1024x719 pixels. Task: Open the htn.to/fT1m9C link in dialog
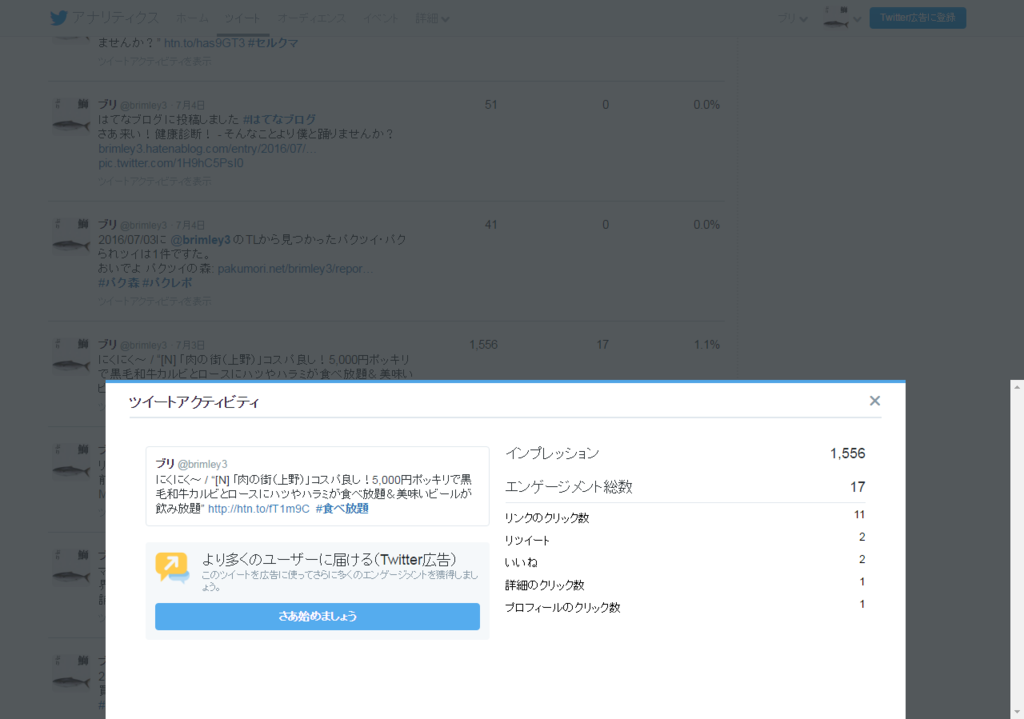point(259,509)
